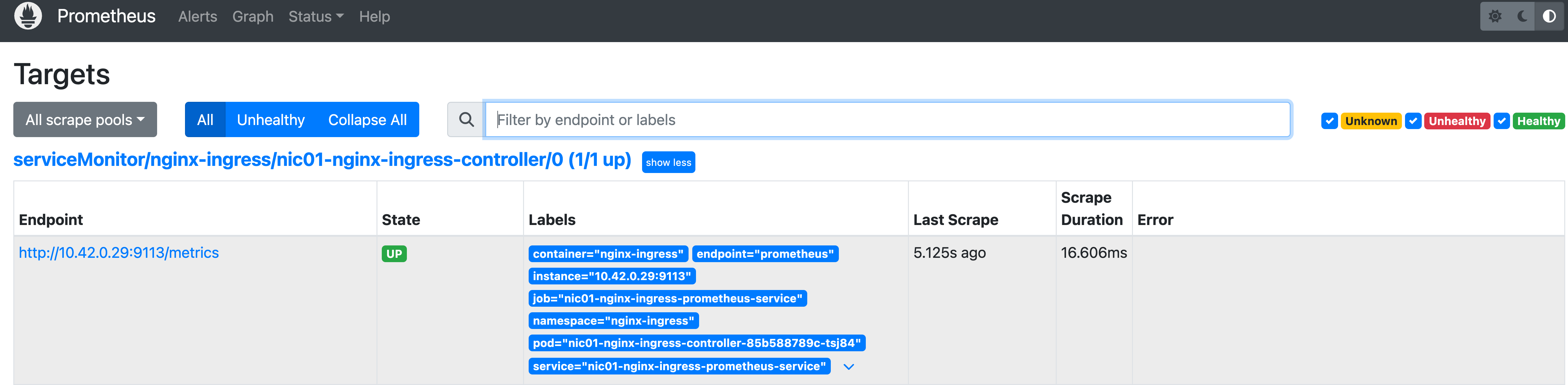This screenshot has height=385, width=1568.
Task: Click the magnifying glass search icon
Action: tap(466, 120)
